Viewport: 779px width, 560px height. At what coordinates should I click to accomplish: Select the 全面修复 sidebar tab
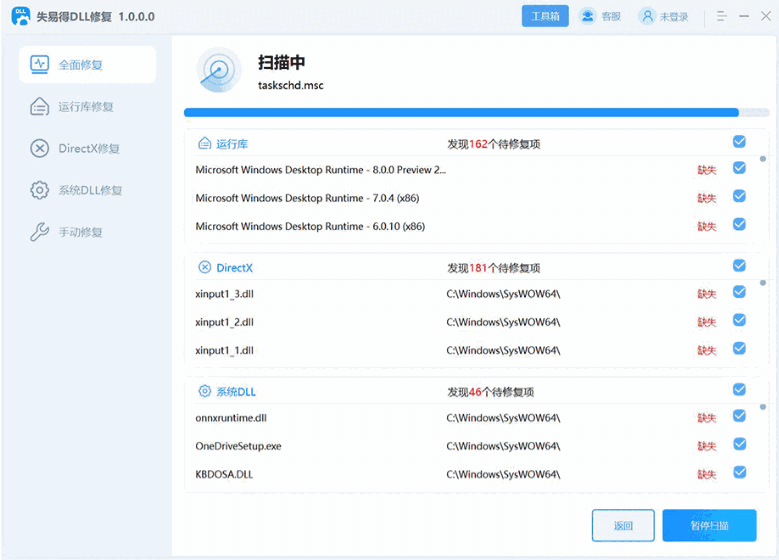(87, 65)
